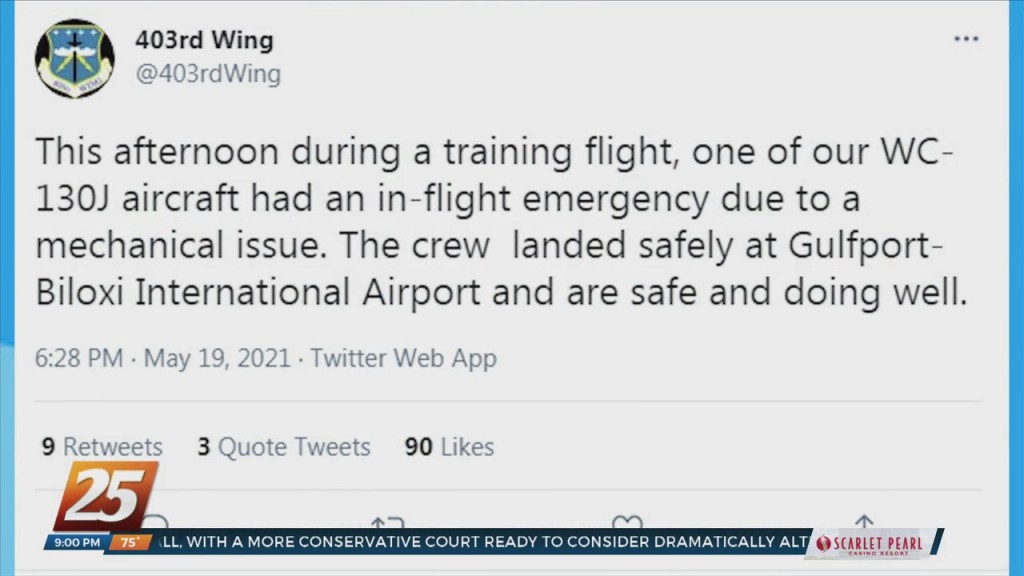Click the 6:28 PM timestamp
Screen dimensions: 1024x576
coord(79,358)
